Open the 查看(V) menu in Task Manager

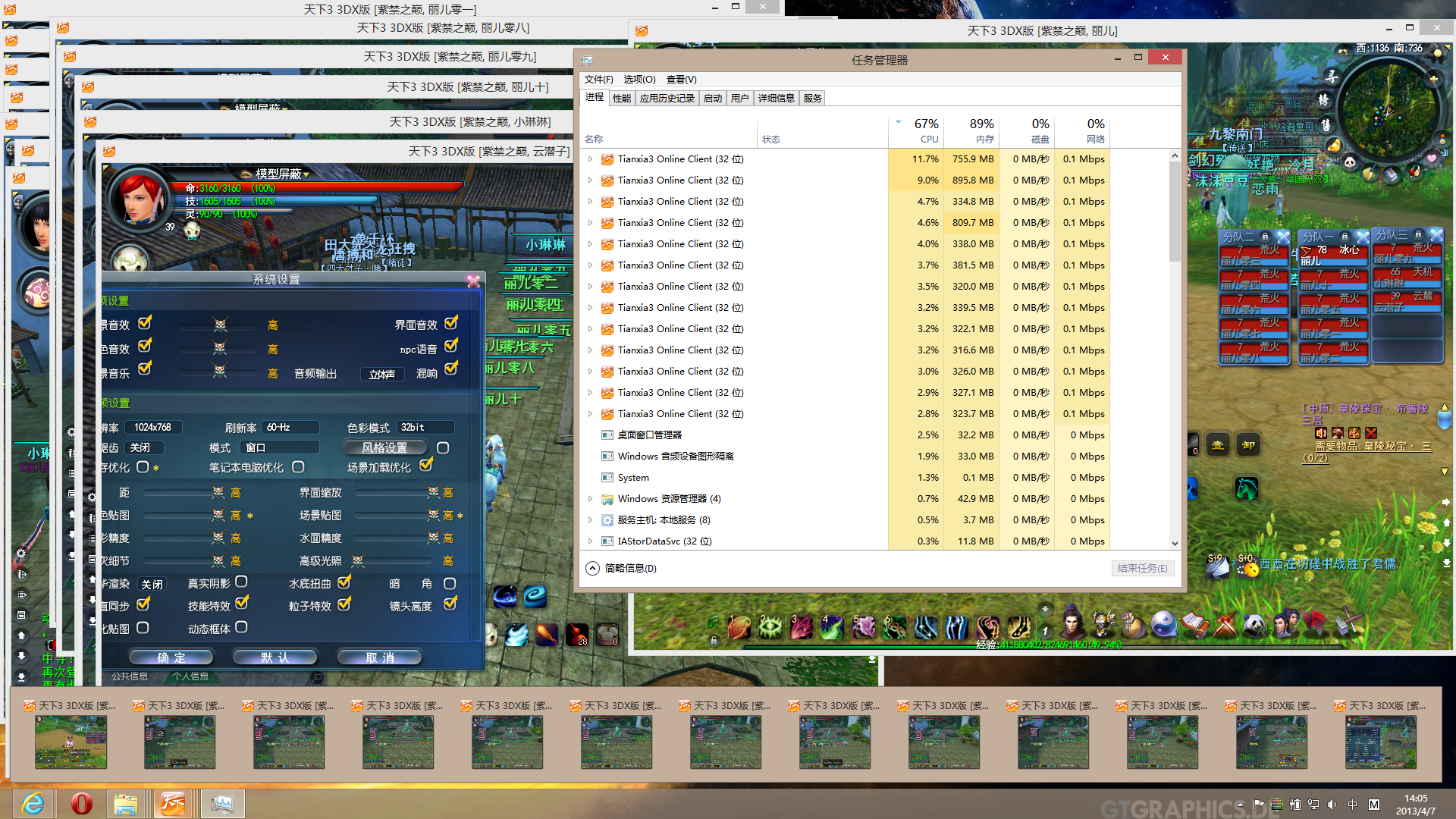pyautogui.click(x=681, y=79)
